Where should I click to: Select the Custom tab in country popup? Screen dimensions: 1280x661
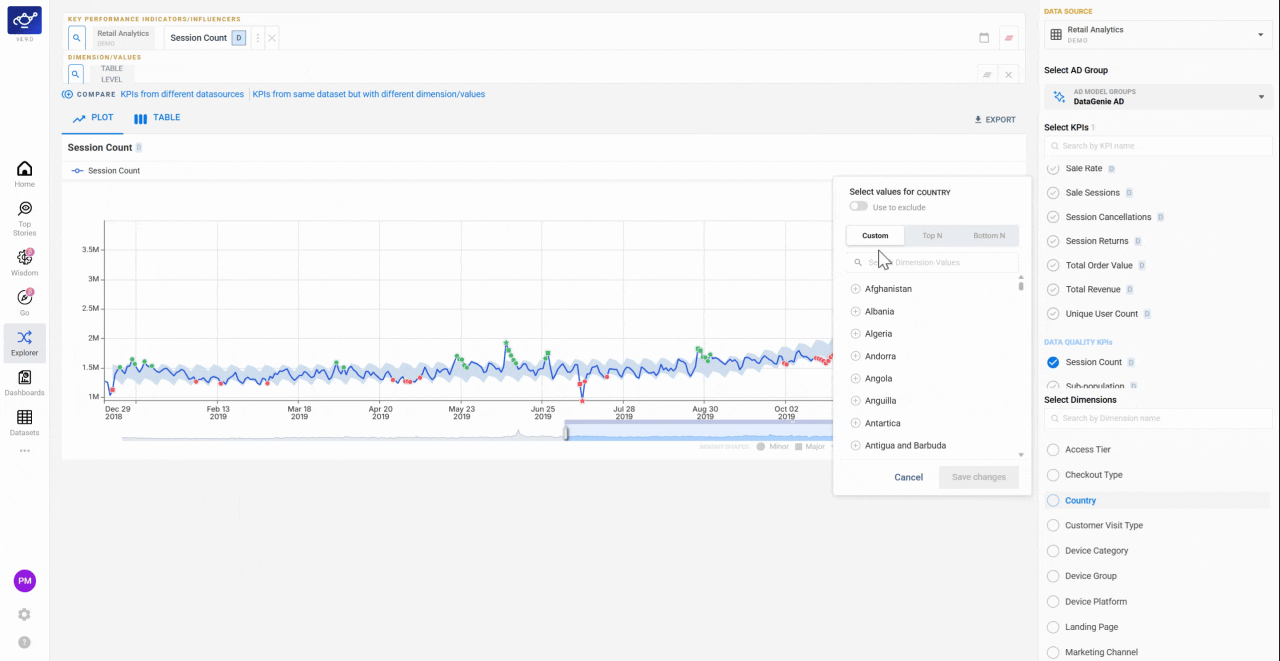tap(875, 236)
